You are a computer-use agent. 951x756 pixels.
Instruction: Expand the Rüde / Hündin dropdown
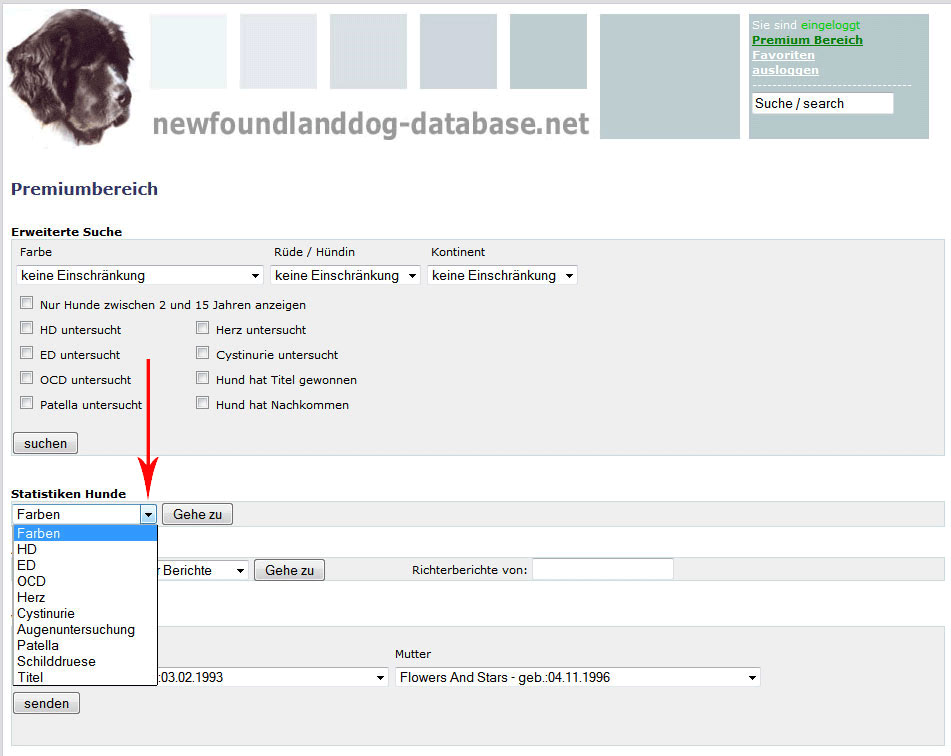345,275
